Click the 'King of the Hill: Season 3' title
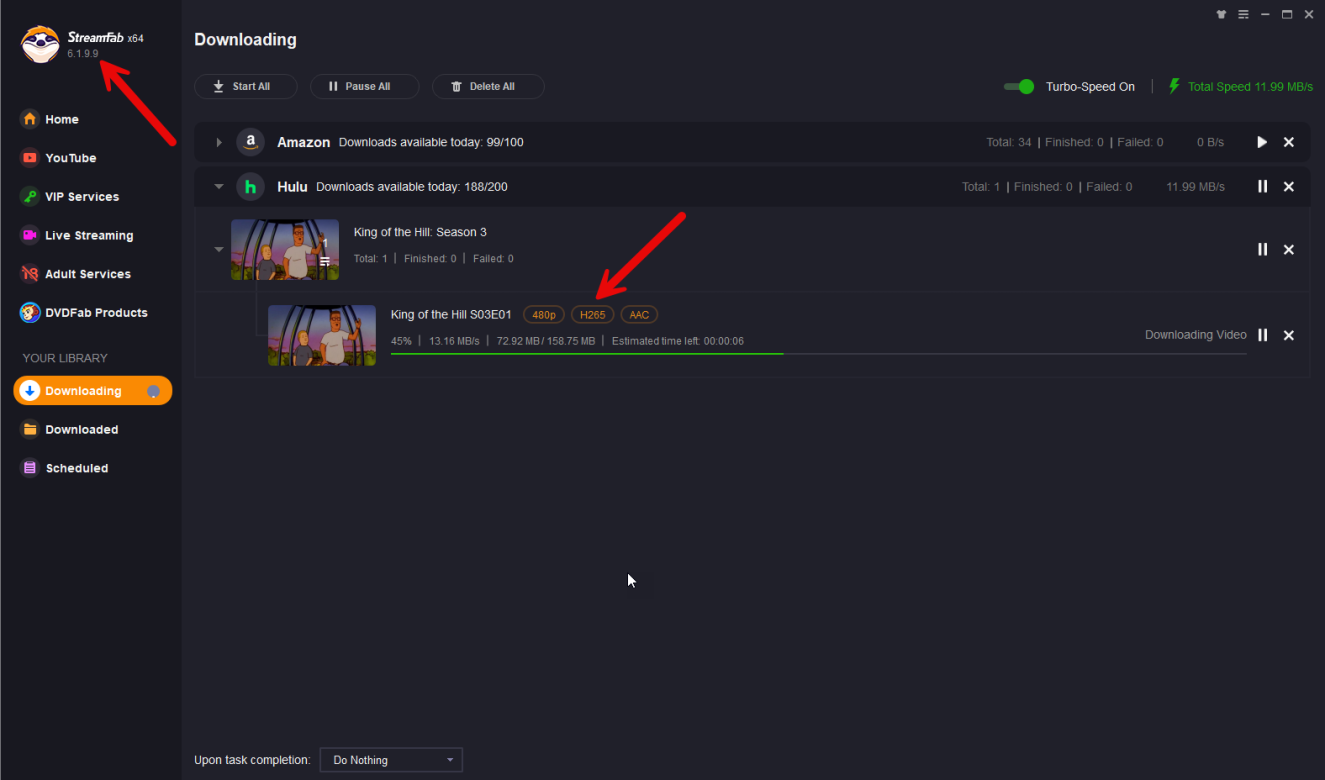Viewport: 1325px width, 780px height. (420, 233)
